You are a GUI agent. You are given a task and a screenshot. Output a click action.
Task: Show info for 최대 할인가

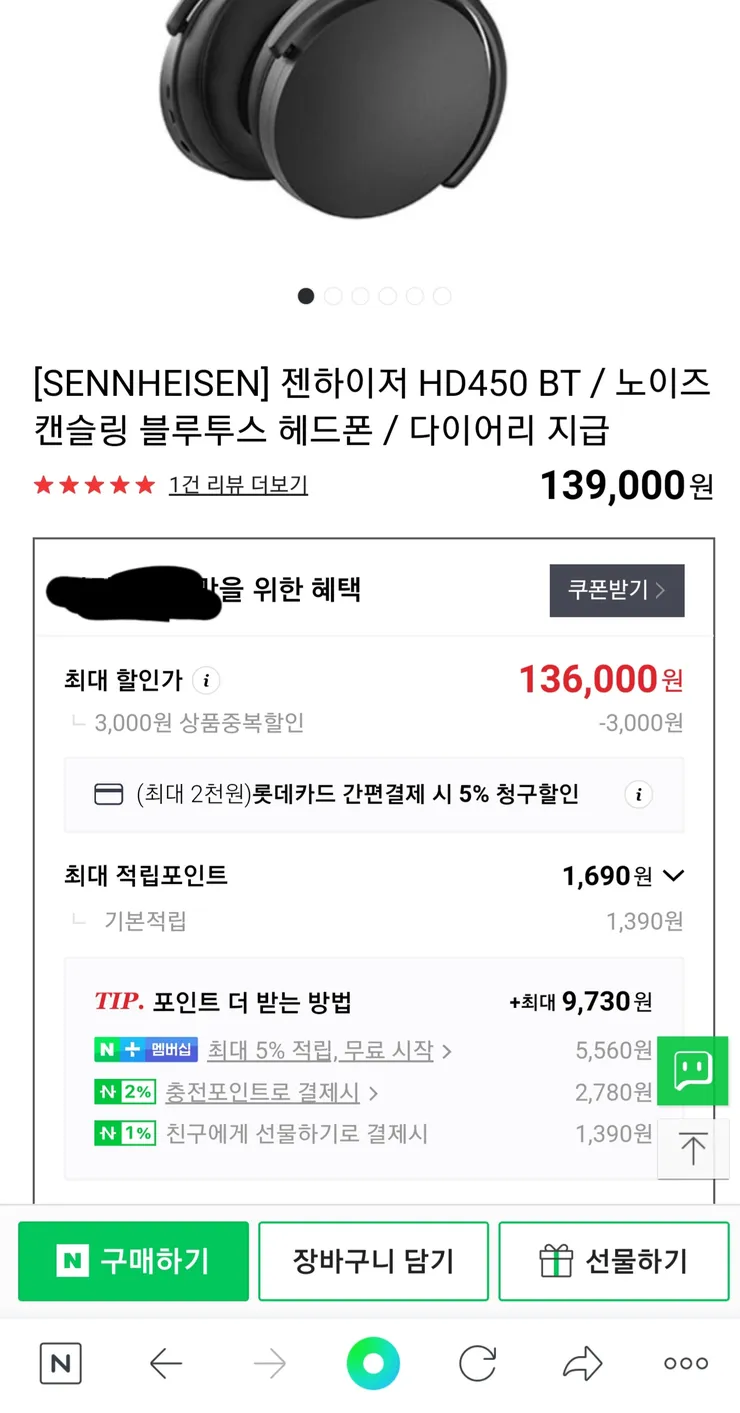[x=206, y=681]
